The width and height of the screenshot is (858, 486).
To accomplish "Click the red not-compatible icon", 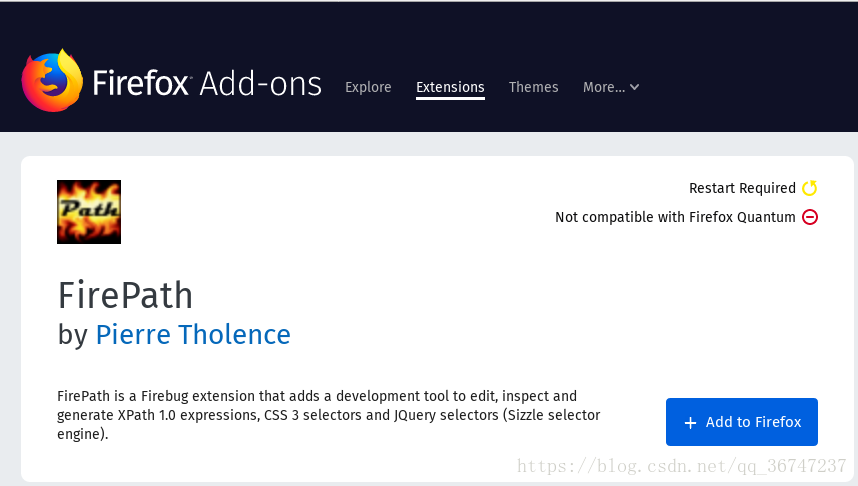I will tap(810, 217).
